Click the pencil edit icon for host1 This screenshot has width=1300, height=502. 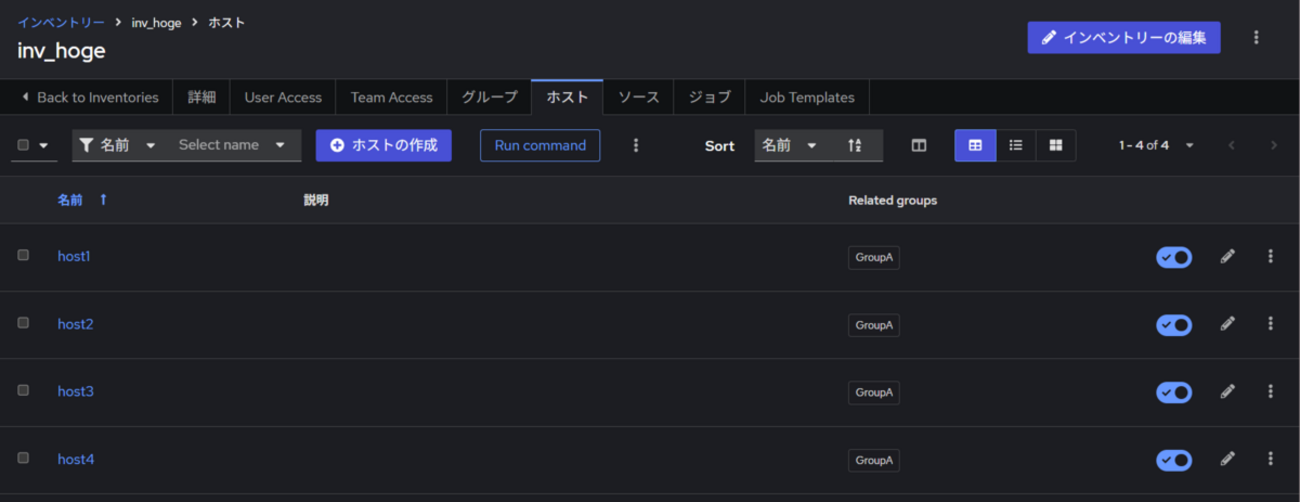click(x=1227, y=256)
